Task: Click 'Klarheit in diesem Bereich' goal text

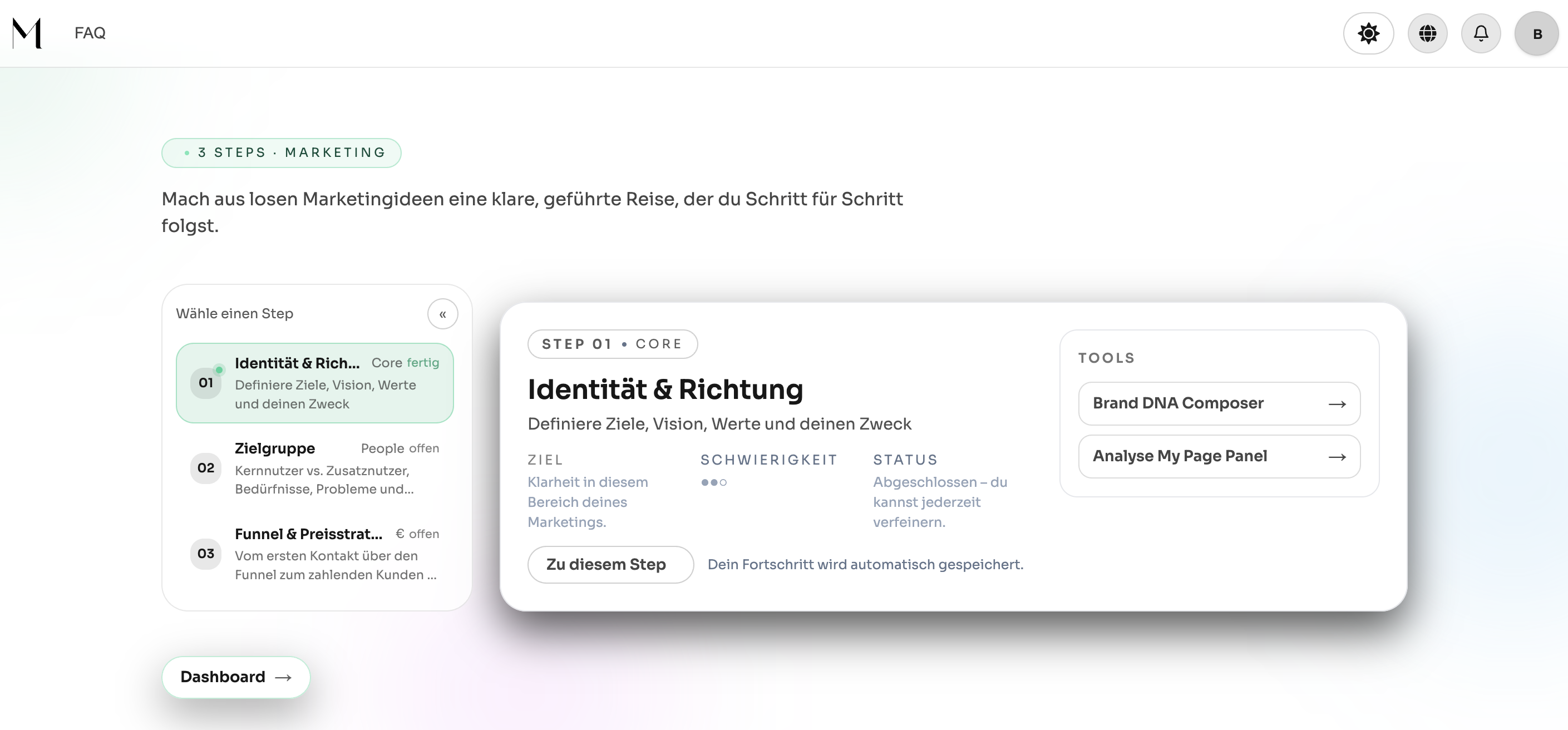Action: click(x=588, y=502)
